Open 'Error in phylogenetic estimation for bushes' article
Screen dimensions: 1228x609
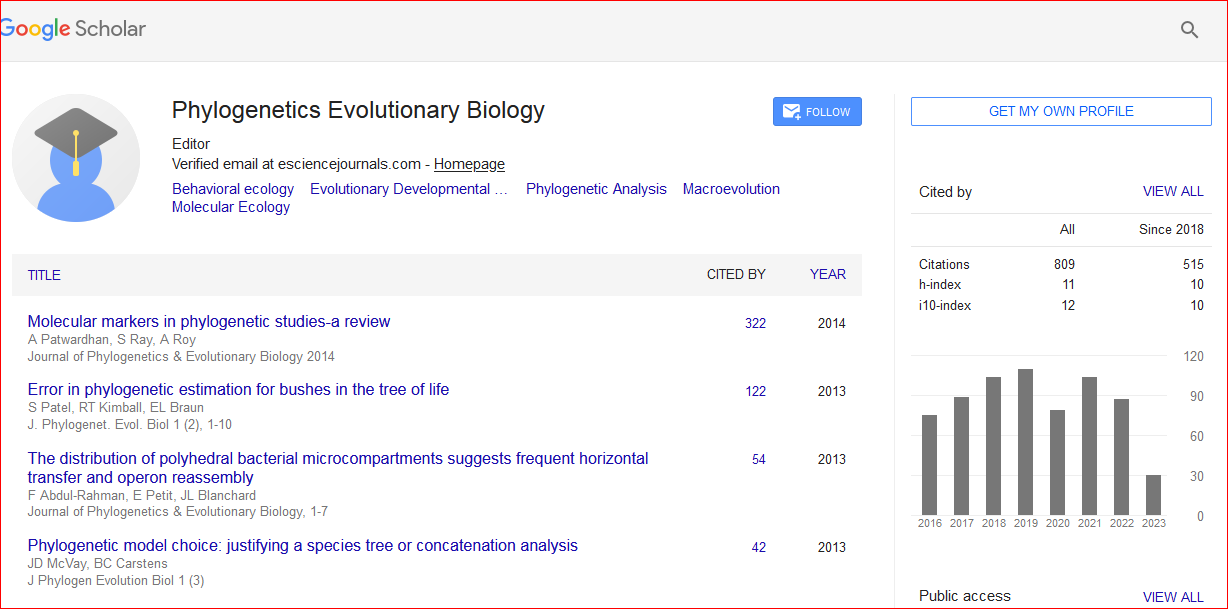coord(238,390)
